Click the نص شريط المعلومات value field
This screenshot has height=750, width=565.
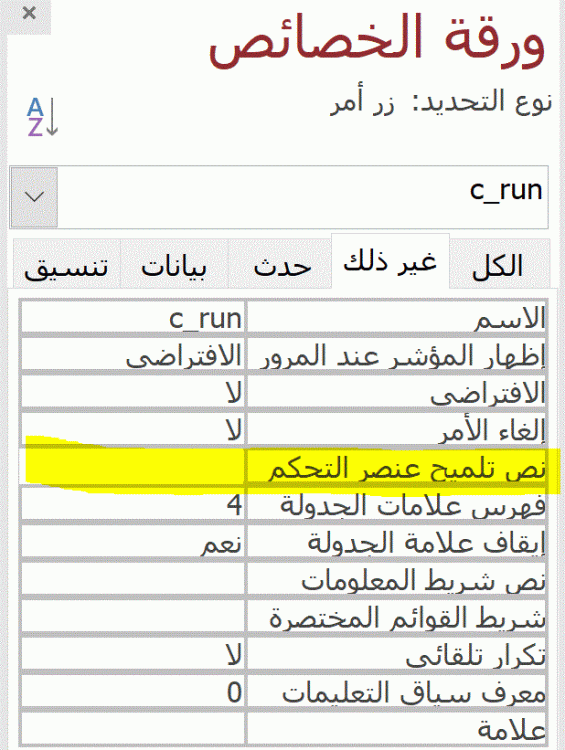click(133, 579)
